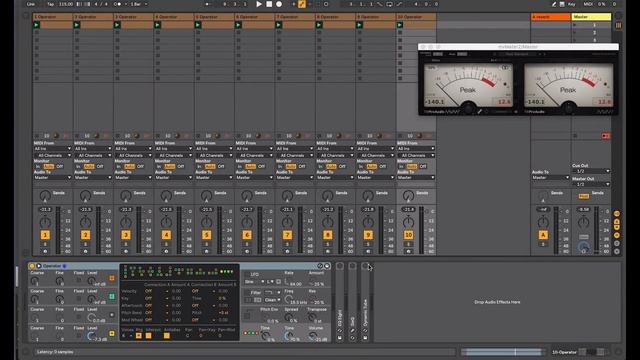The image size is (640, 360).
Task: Toggle track activator 7
Action: coord(287,235)
